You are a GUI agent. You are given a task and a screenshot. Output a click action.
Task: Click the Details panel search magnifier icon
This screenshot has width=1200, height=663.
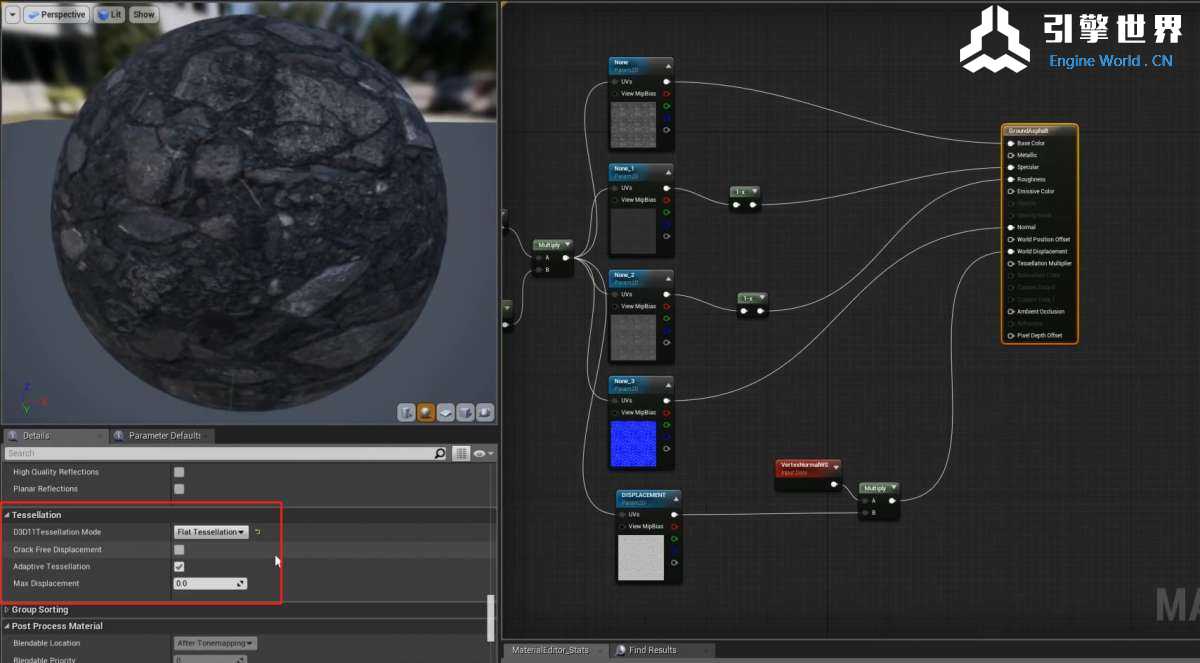tap(440, 453)
